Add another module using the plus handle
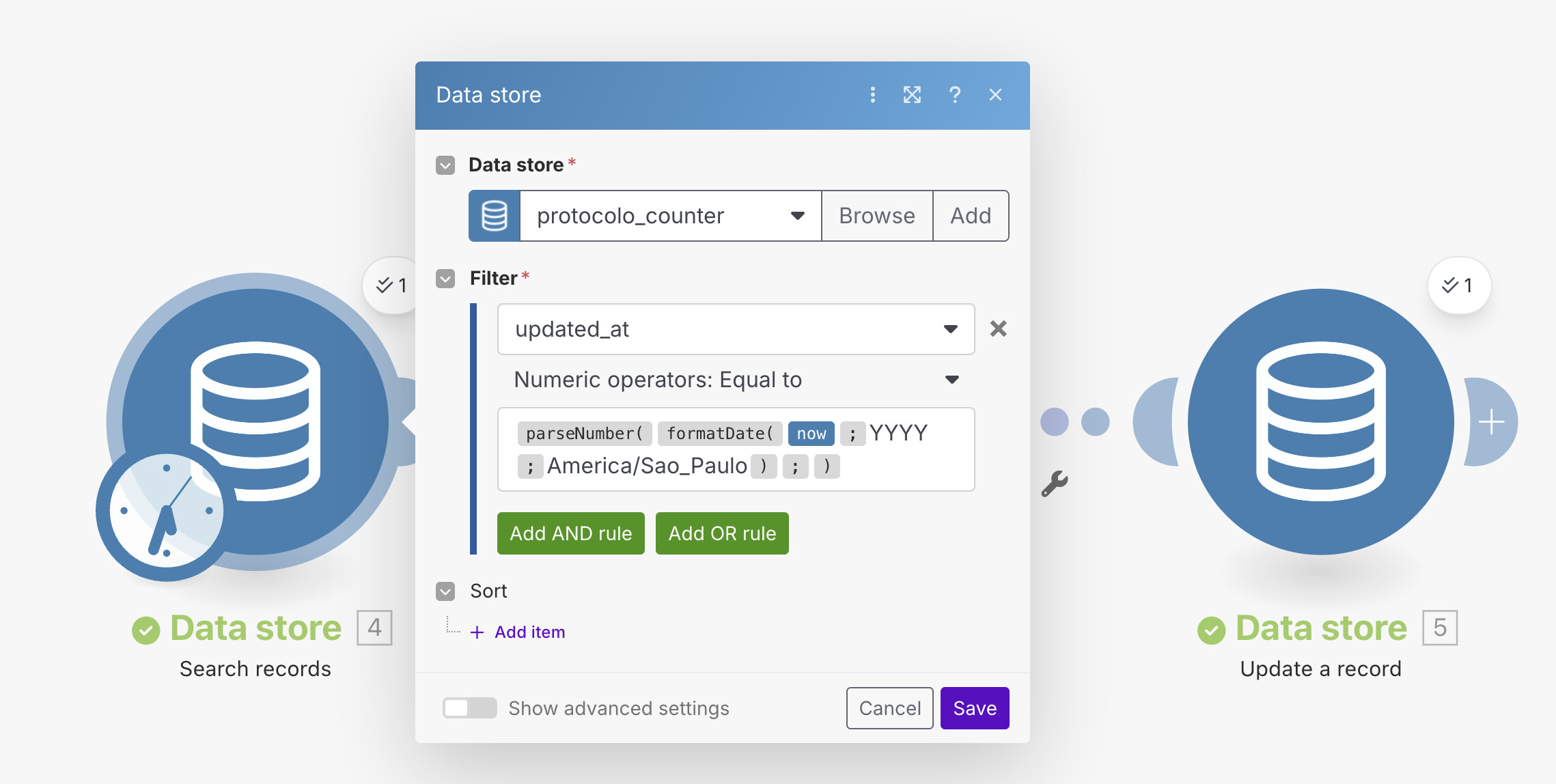The height and width of the screenshot is (784, 1556). (x=1491, y=421)
